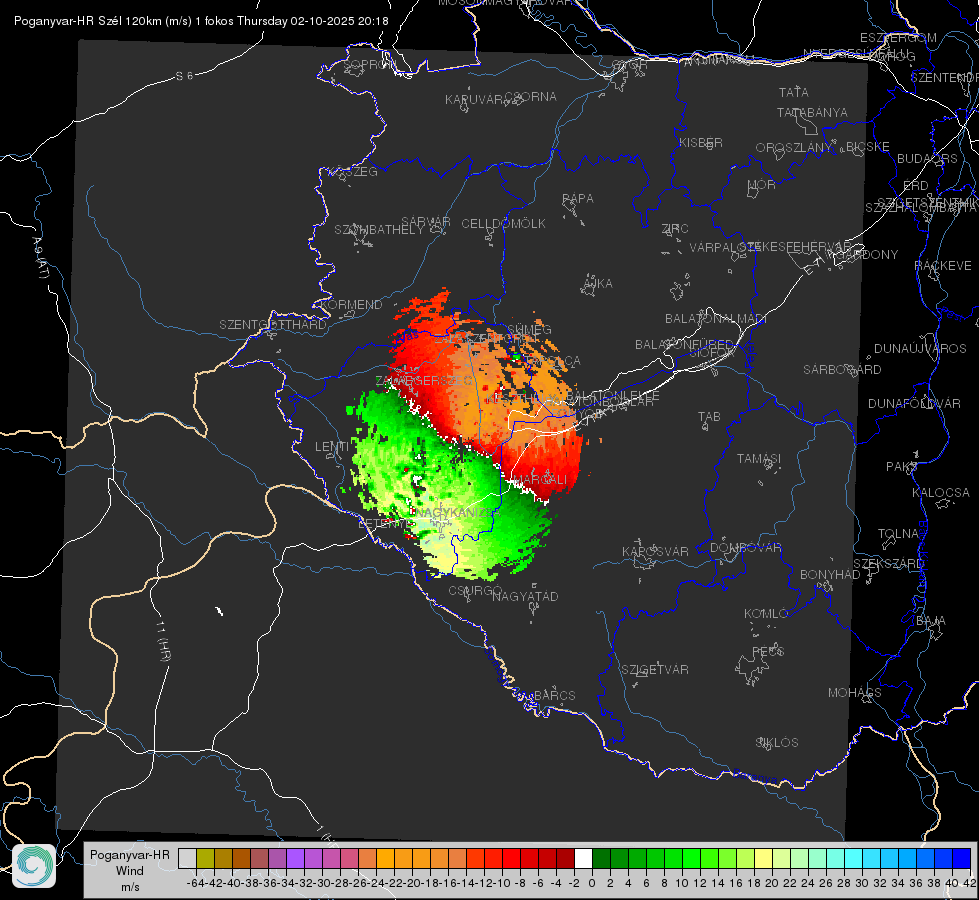Click the SZIGETVÁR city label
The width and height of the screenshot is (979, 900).
[655, 670]
